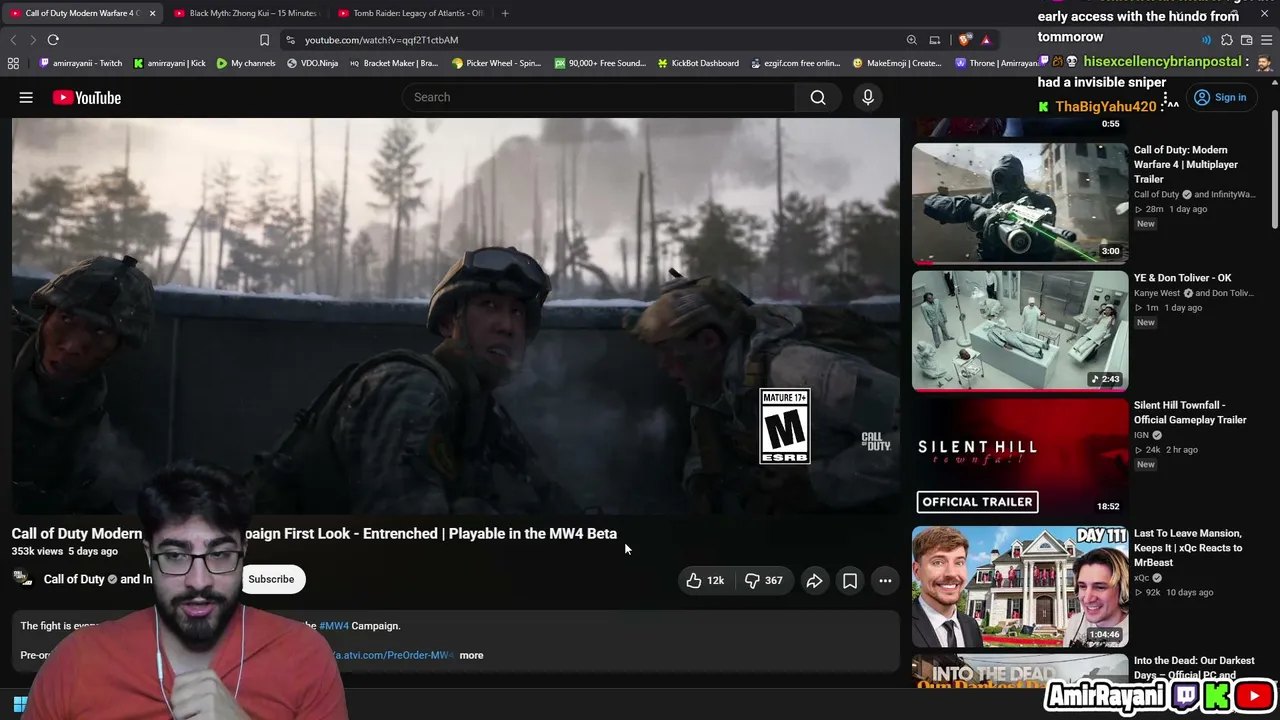This screenshot has height=720, width=1280.
Task: Open the Brave Shields lion icon
Action: coord(964,40)
